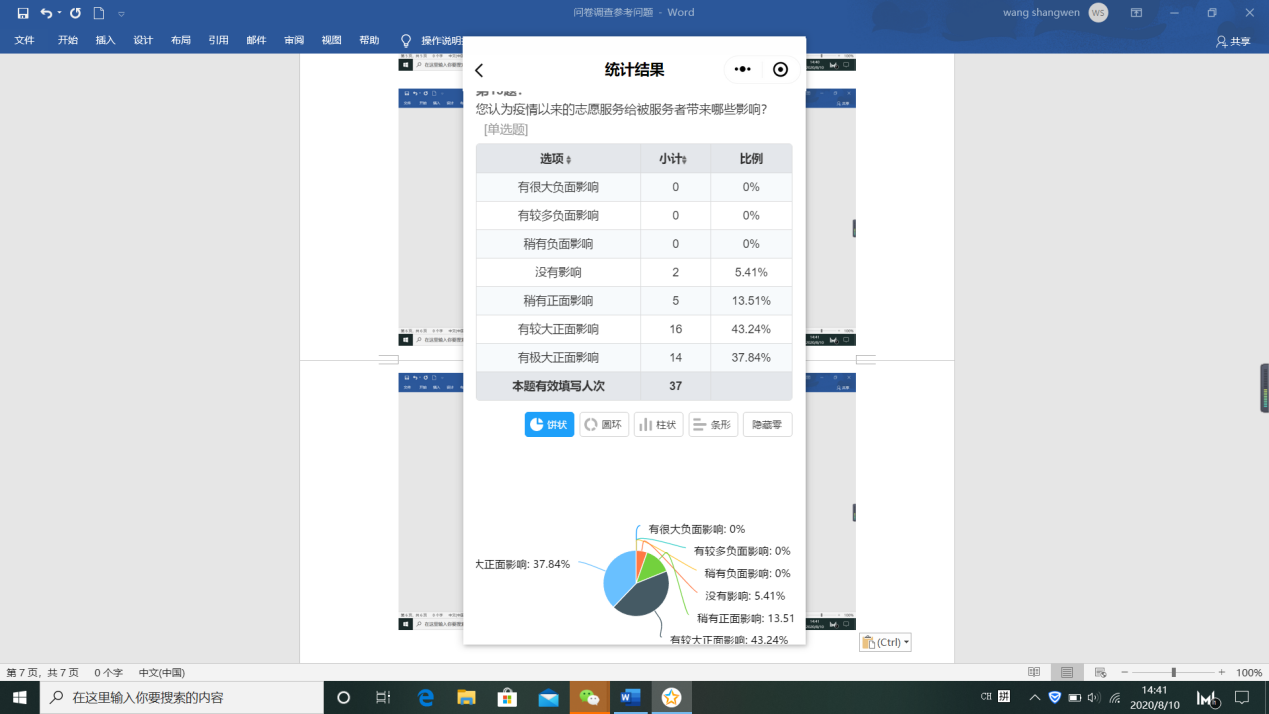Open the Customize Quick Access Toolbar dropdown
The image size is (1269, 714).
click(121, 14)
